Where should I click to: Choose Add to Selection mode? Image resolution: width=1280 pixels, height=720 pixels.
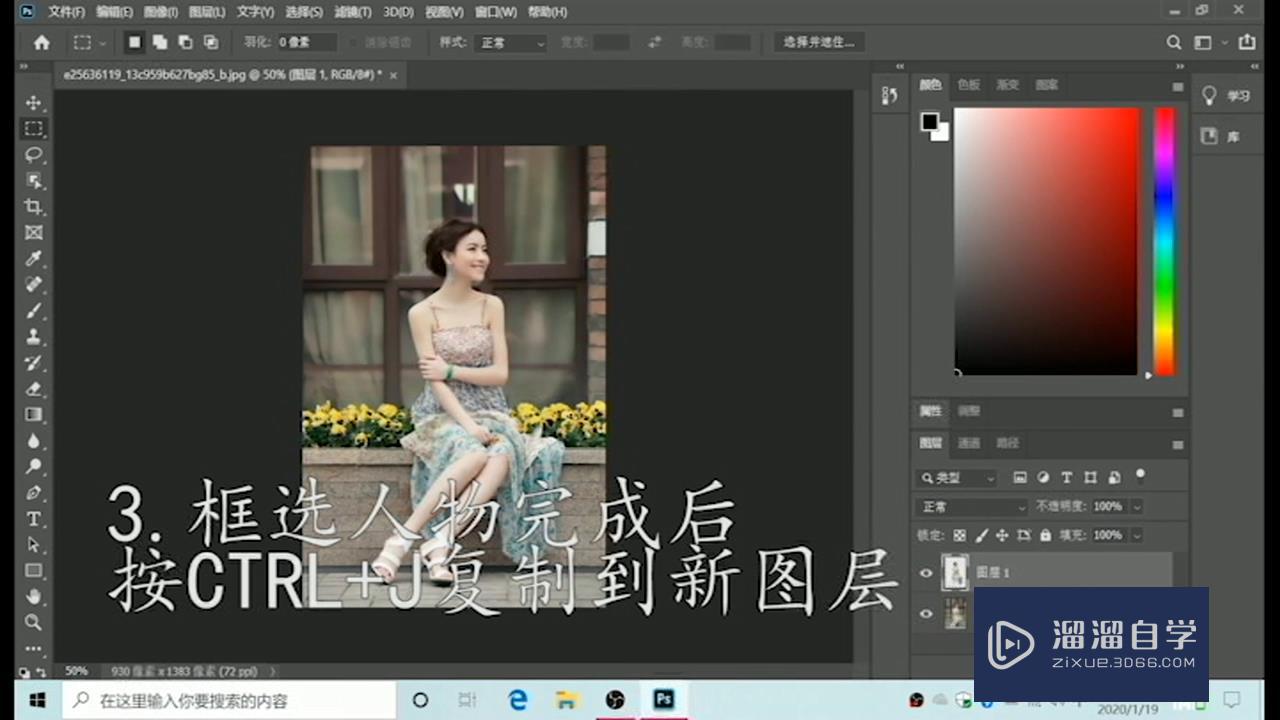pos(160,43)
